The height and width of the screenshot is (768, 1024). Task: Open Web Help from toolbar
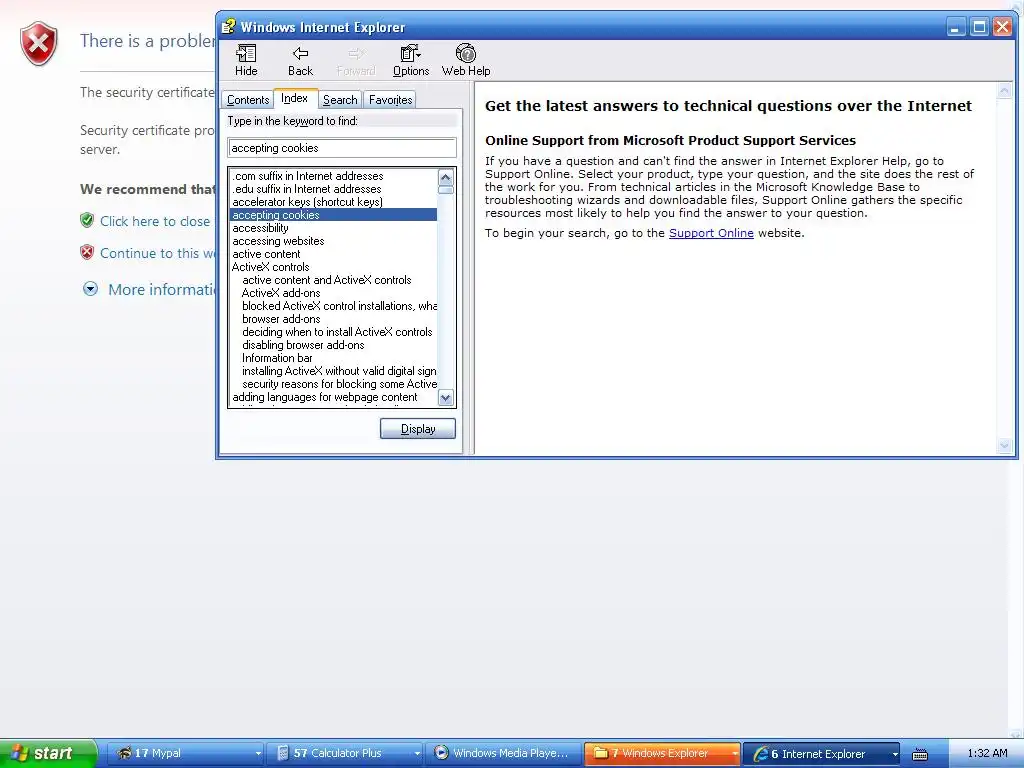click(x=466, y=60)
